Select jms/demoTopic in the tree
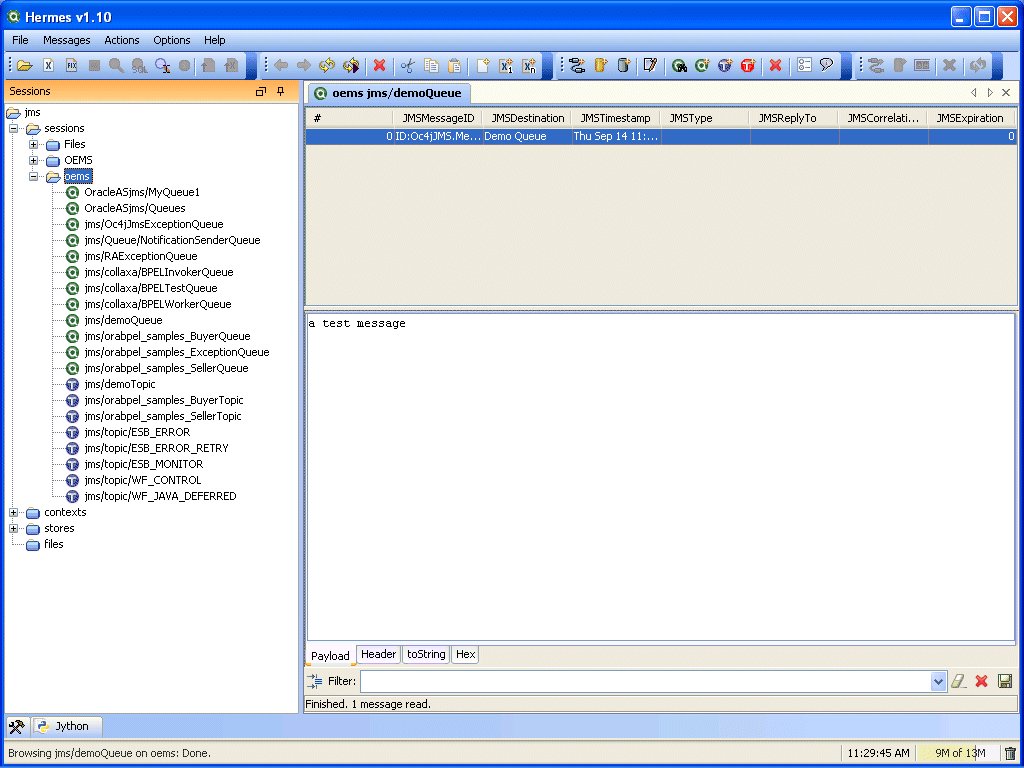This screenshot has width=1024, height=768. pos(120,384)
